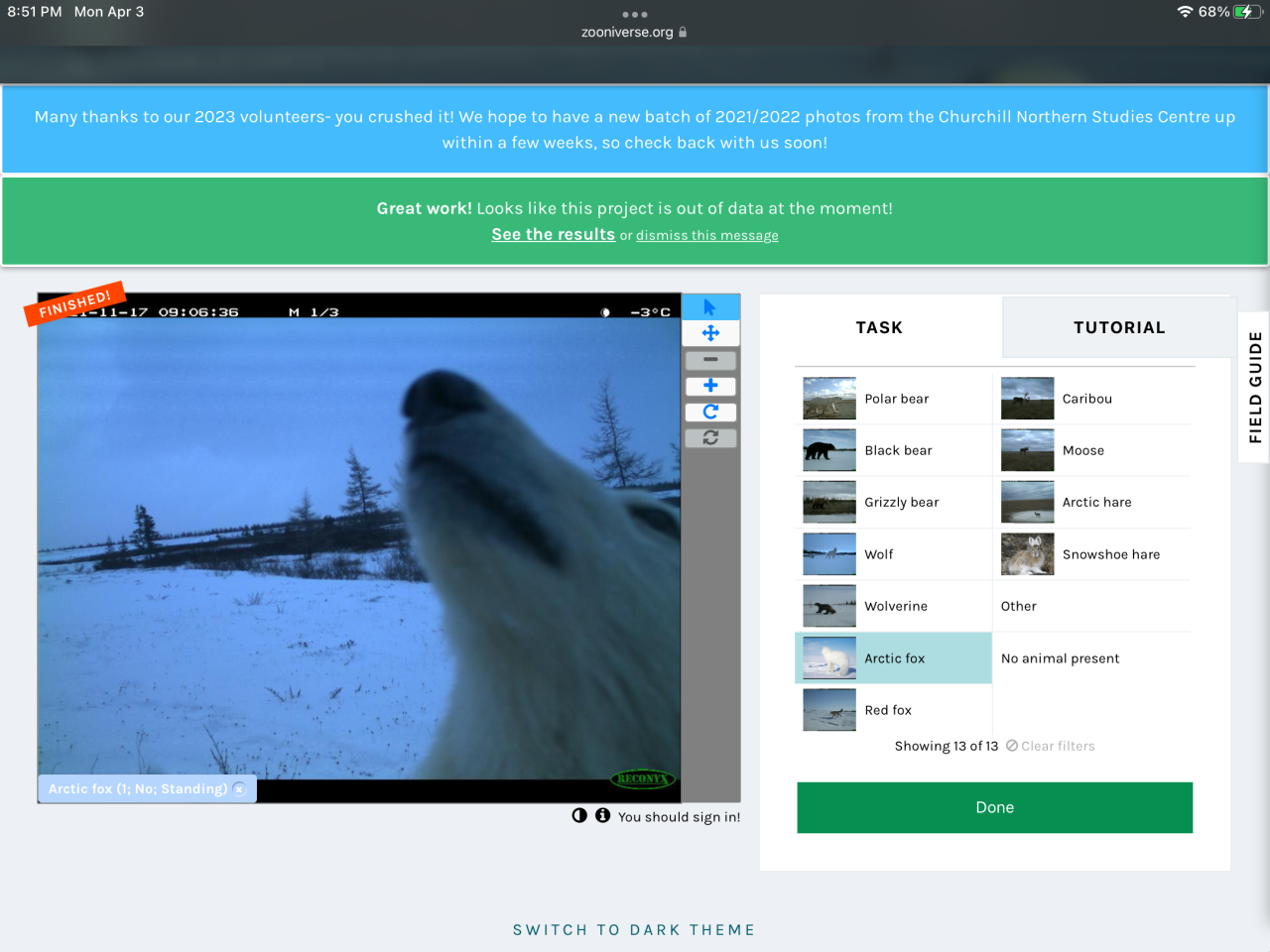The height and width of the screenshot is (952, 1270).
Task: Click the Arctic fox annotation label
Action: click(x=138, y=789)
